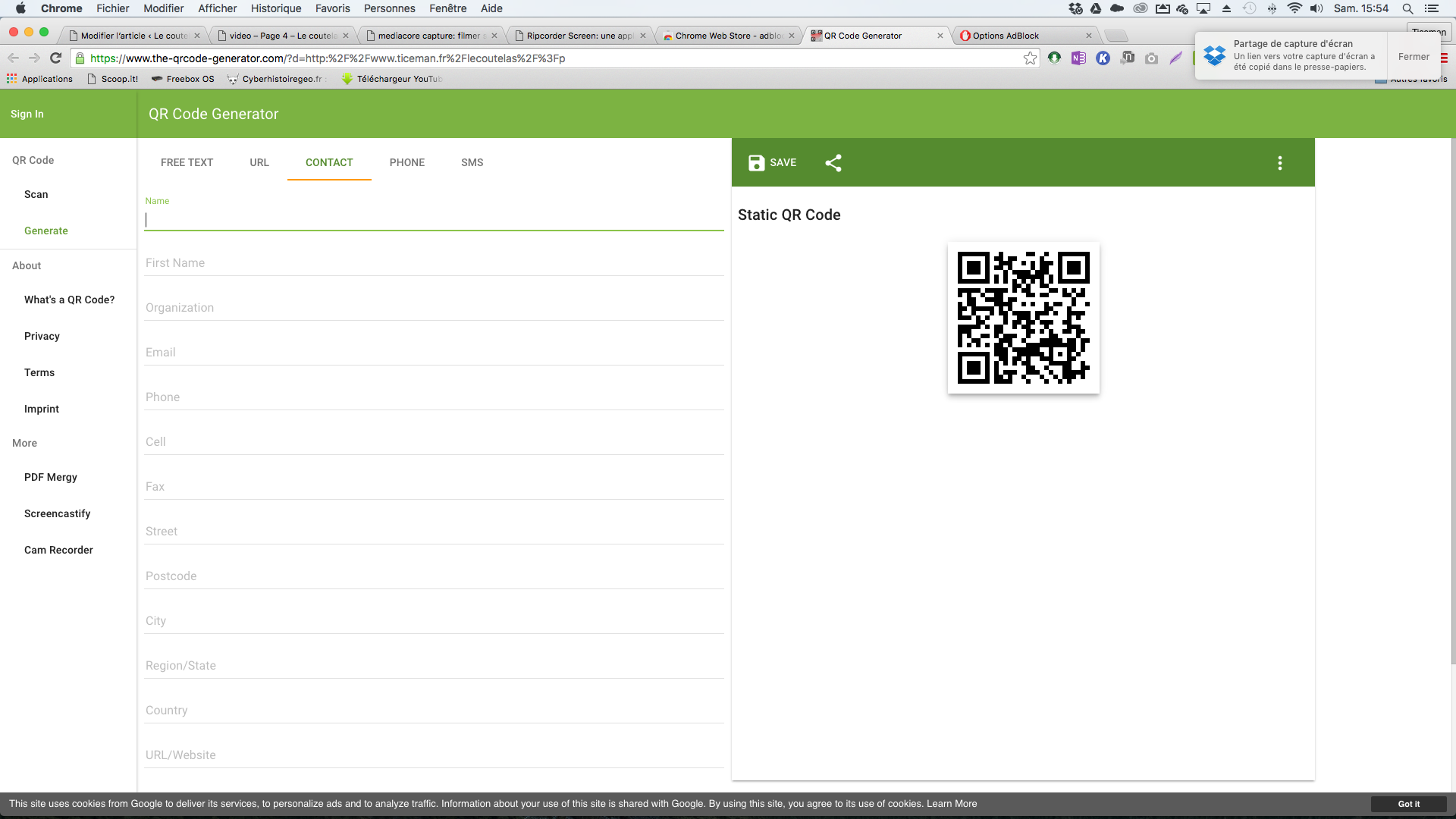Open What's a QR Code? page
The width and height of the screenshot is (1456, 819).
point(70,300)
